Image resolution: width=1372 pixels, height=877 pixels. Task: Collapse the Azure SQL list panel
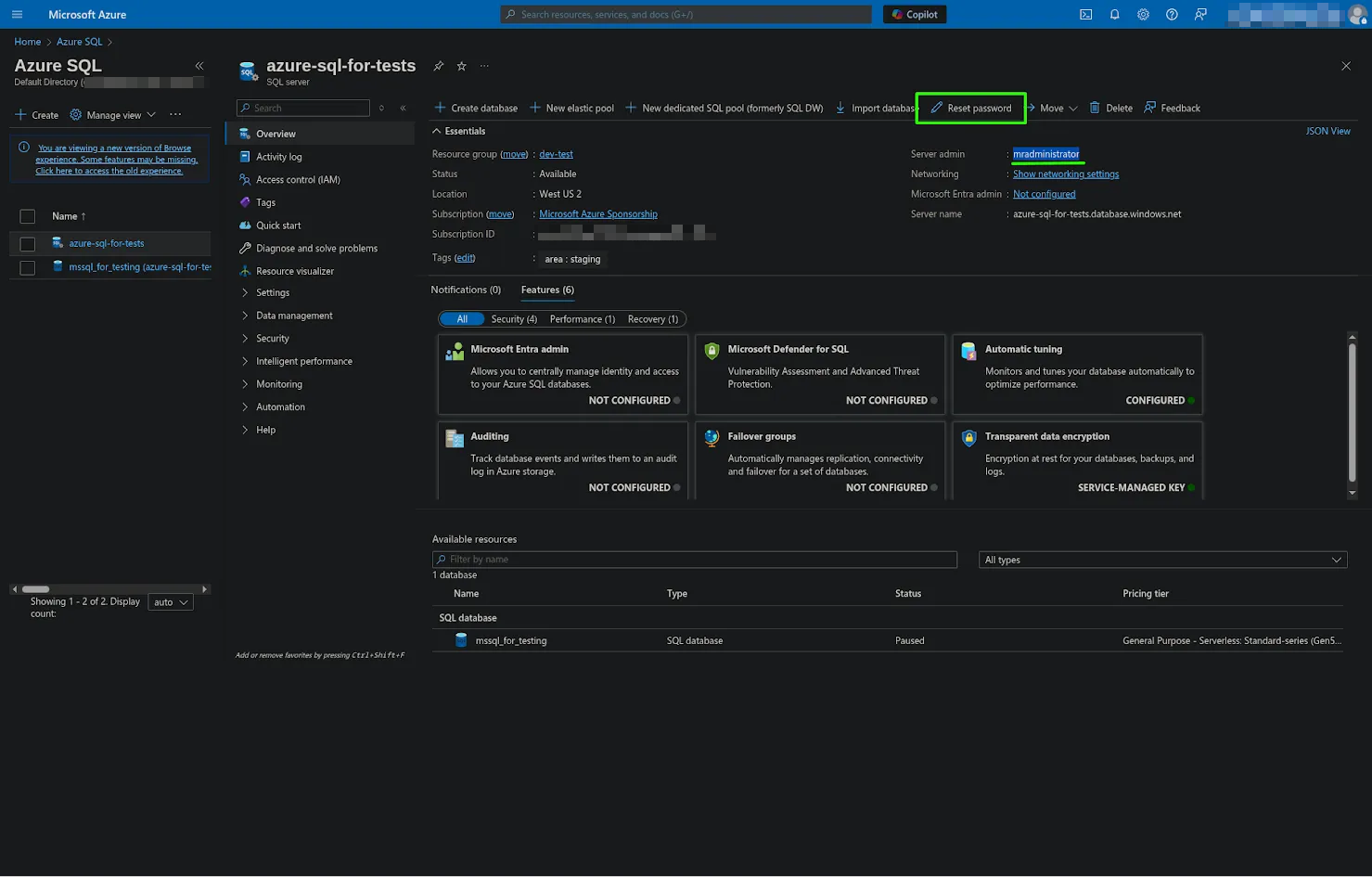199,66
